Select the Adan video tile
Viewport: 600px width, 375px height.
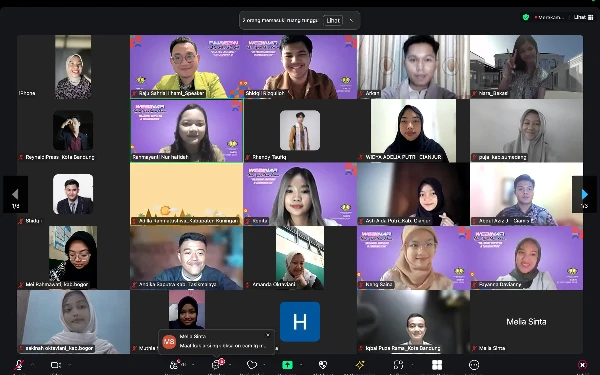point(414,67)
